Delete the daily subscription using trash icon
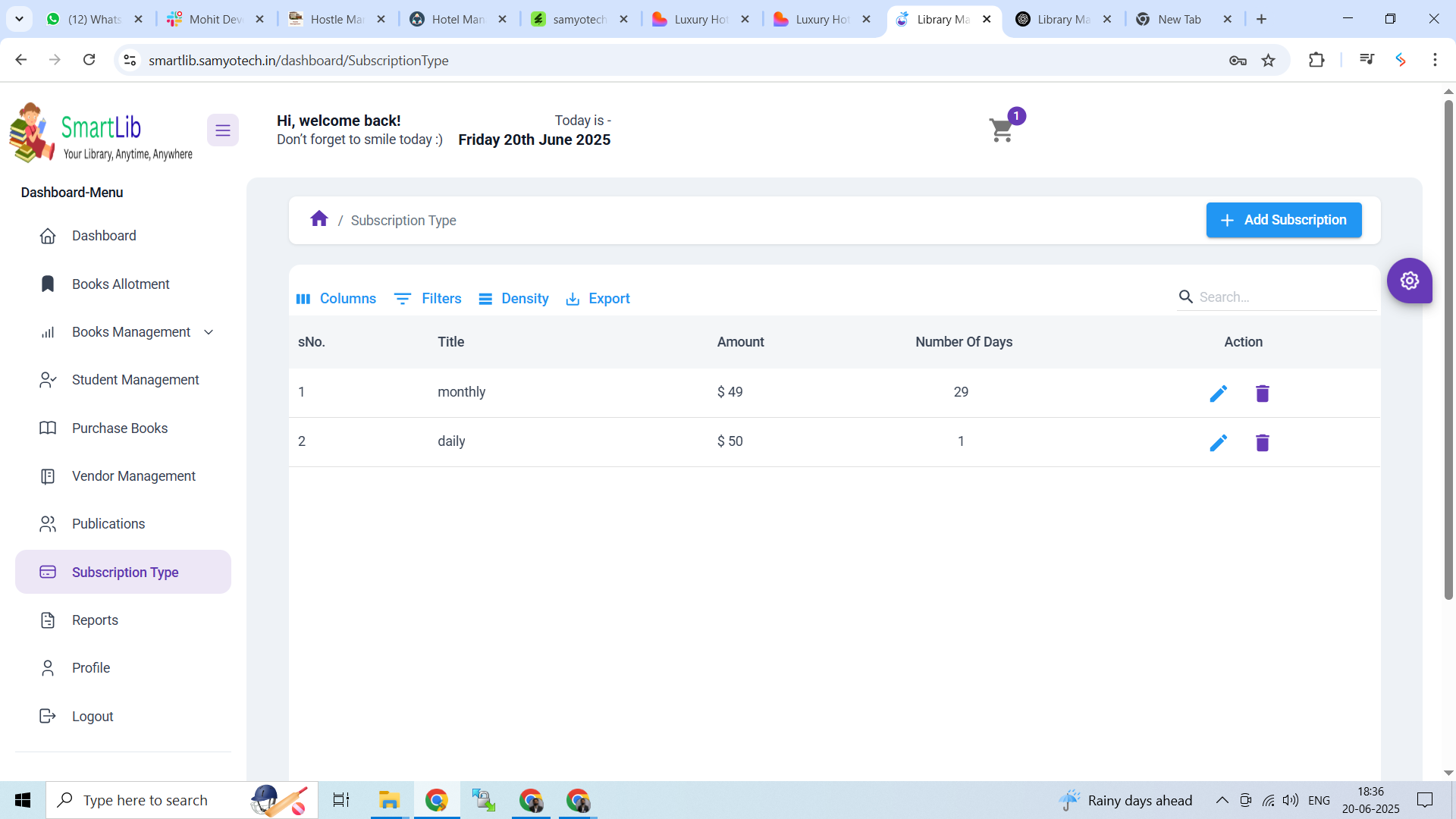 point(1262,443)
